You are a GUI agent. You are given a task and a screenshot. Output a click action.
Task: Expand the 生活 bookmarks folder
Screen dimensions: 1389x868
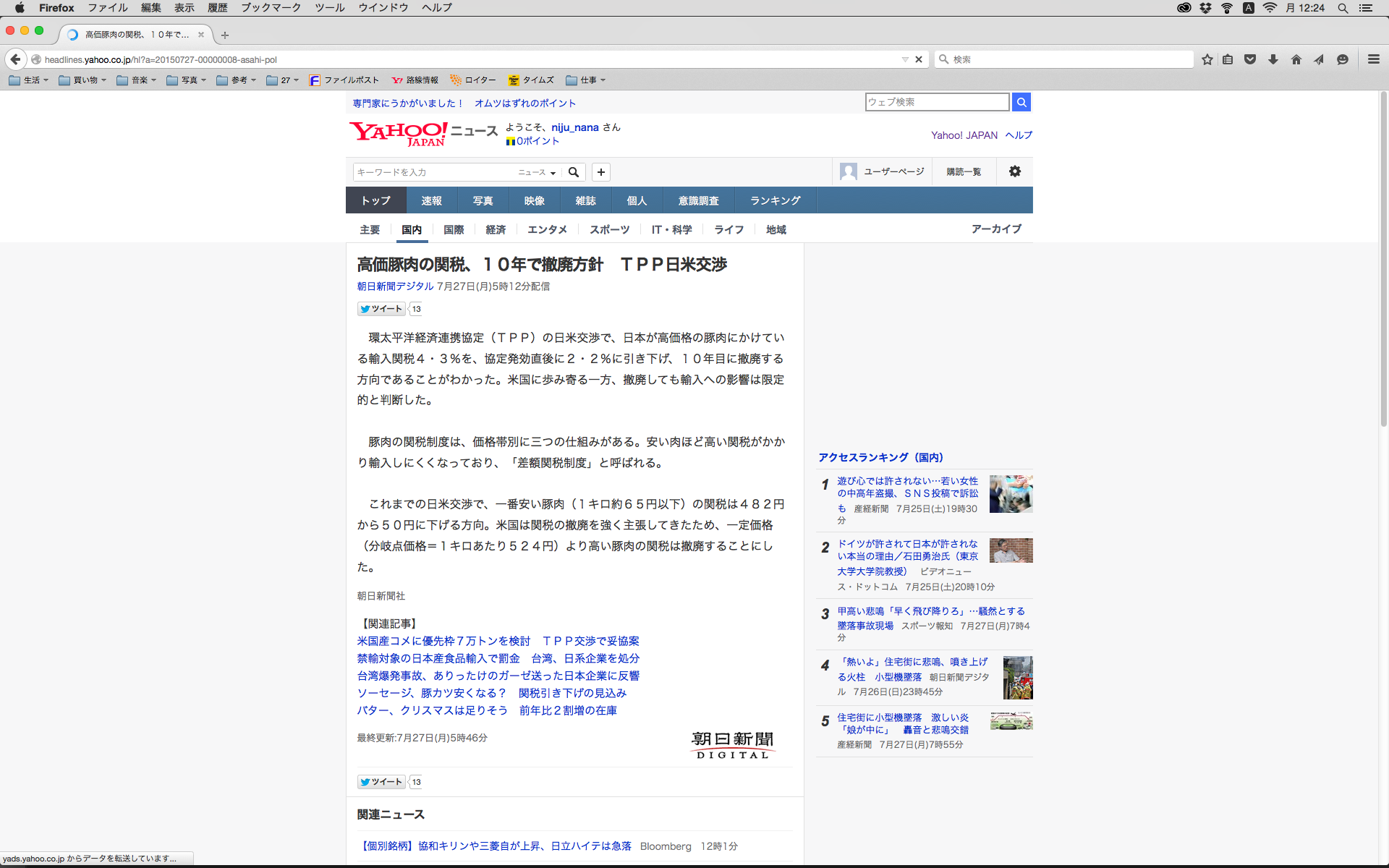tap(30, 80)
